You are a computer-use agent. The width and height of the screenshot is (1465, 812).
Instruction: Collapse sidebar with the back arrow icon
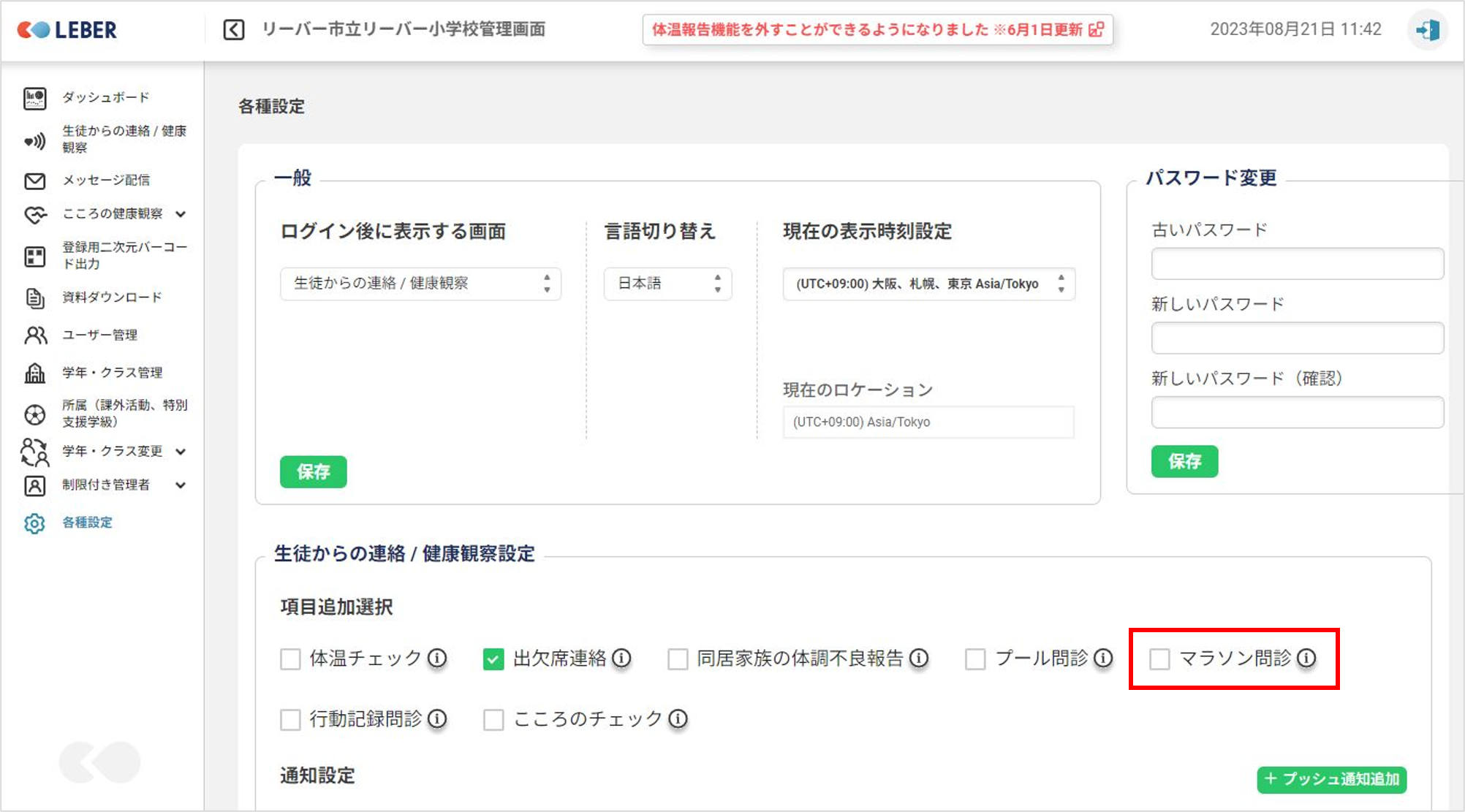click(x=234, y=30)
